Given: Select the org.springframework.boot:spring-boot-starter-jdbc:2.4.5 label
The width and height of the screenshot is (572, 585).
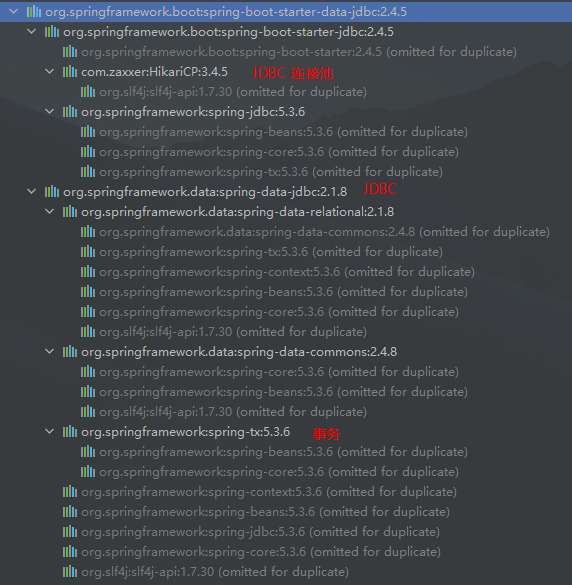Looking at the screenshot, I should tap(228, 32).
